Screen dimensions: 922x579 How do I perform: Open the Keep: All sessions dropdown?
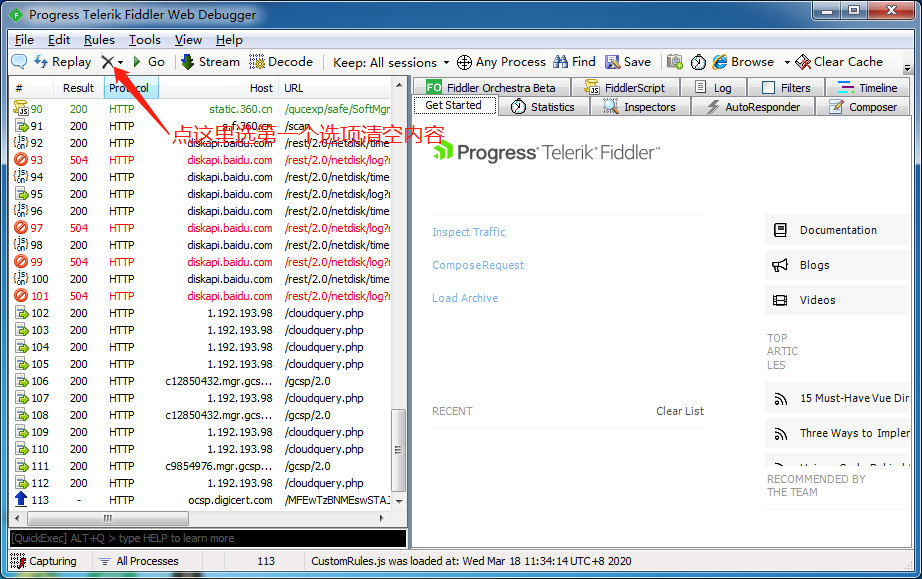coord(391,62)
